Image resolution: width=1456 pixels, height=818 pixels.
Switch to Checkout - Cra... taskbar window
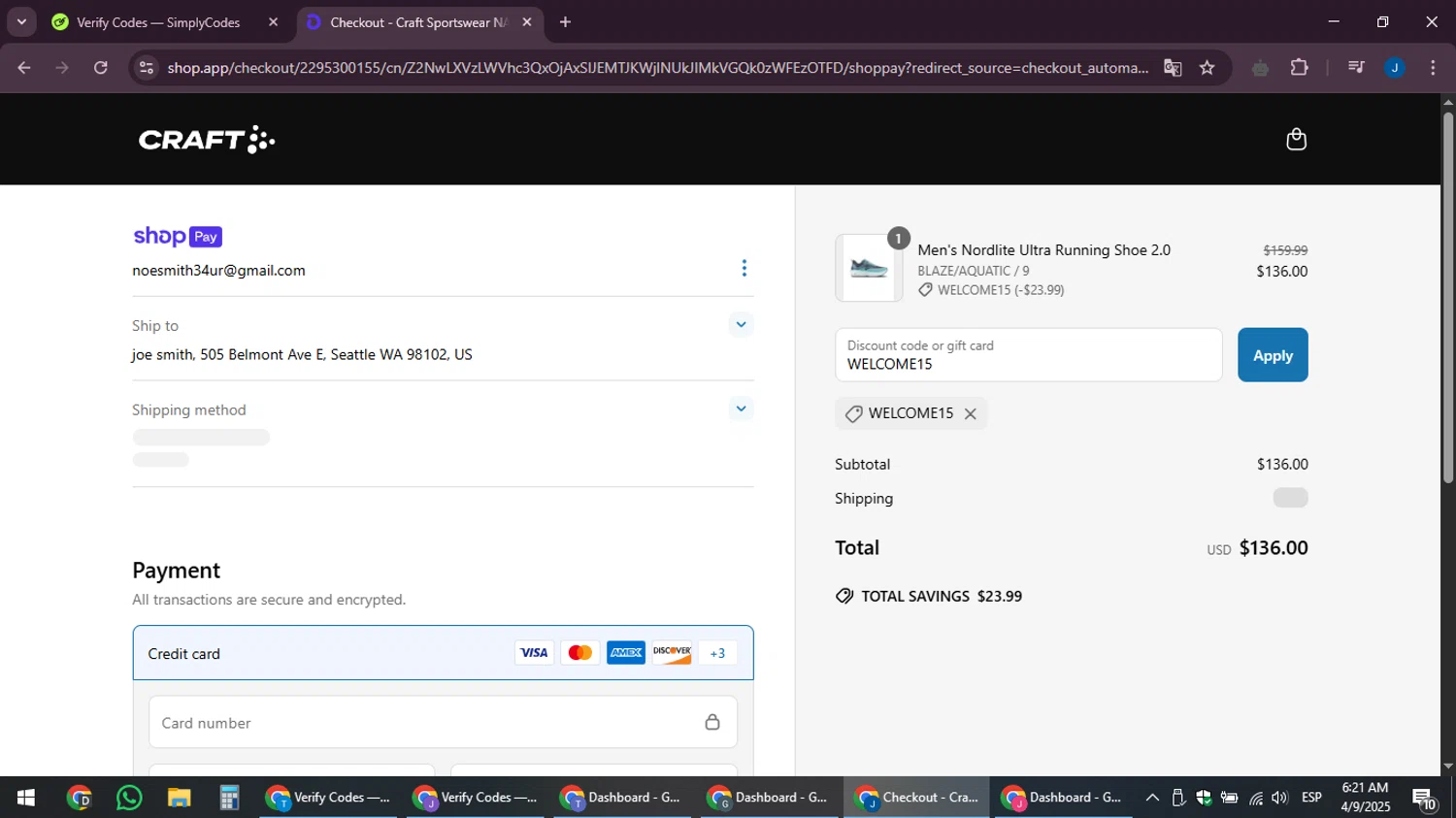click(916, 798)
